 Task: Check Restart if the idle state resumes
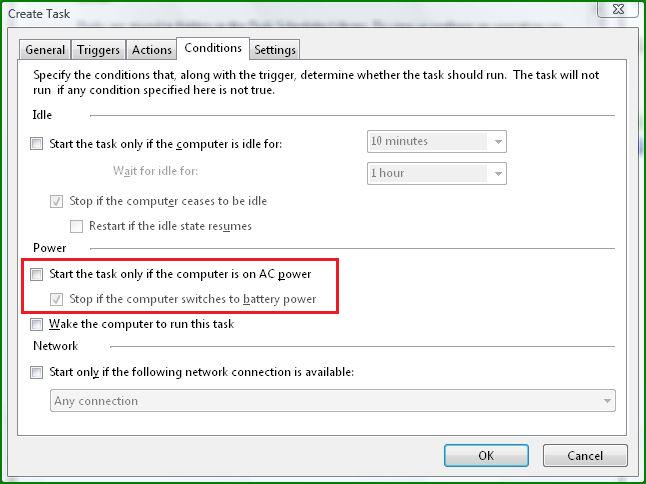coord(76,226)
